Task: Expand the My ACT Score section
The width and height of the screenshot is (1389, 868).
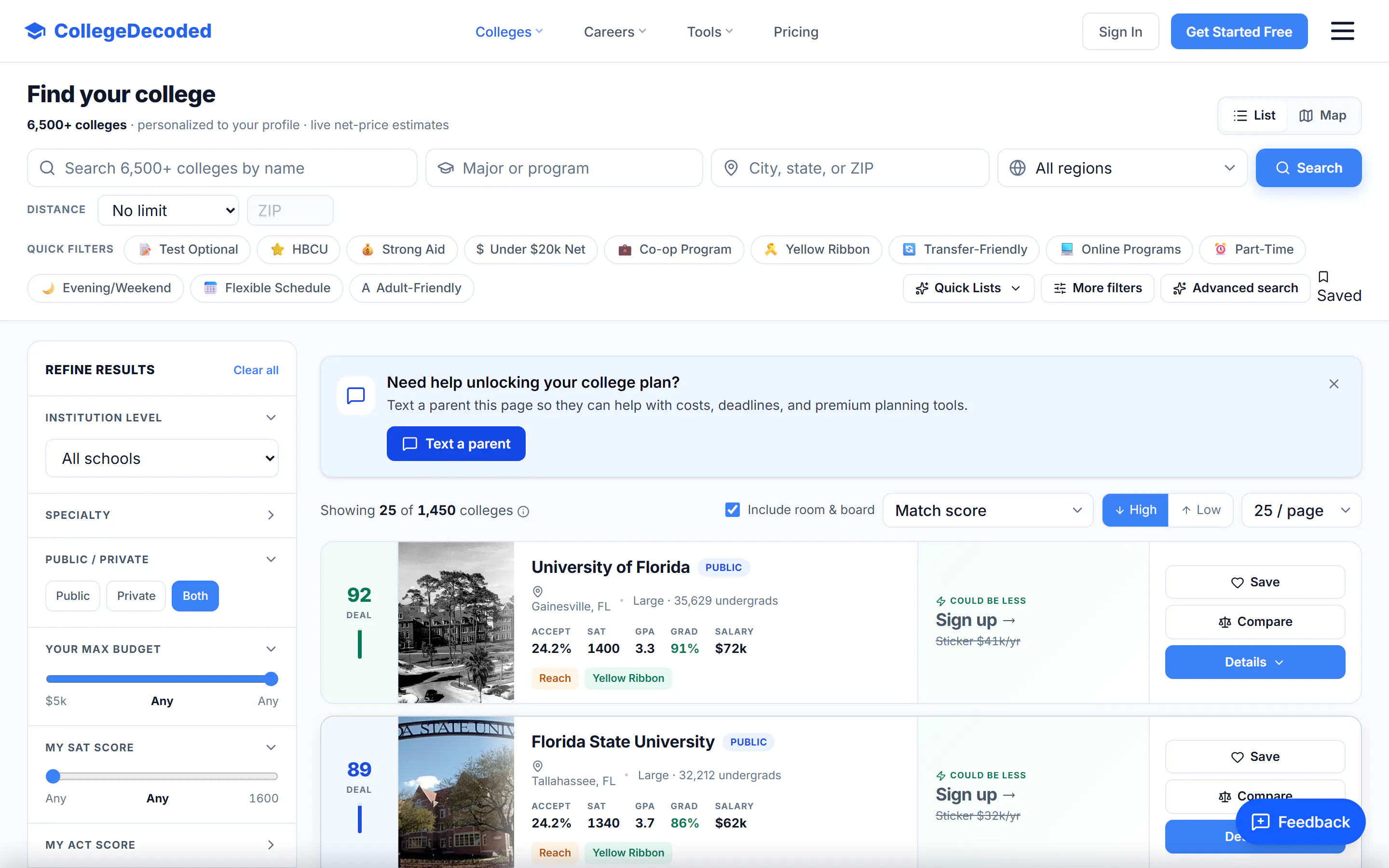Action: pyautogui.click(x=271, y=845)
